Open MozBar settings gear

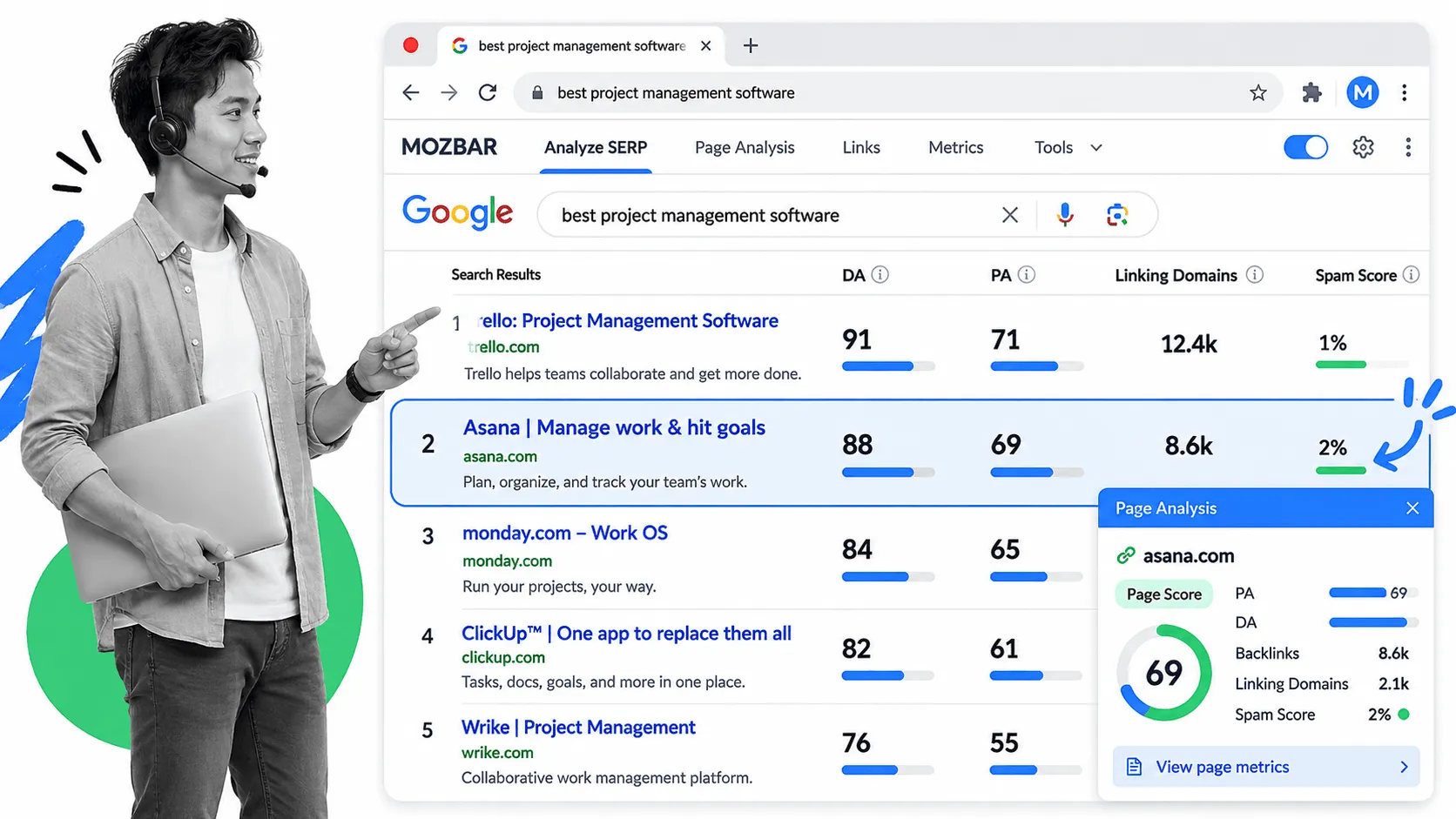point(1364,147)
